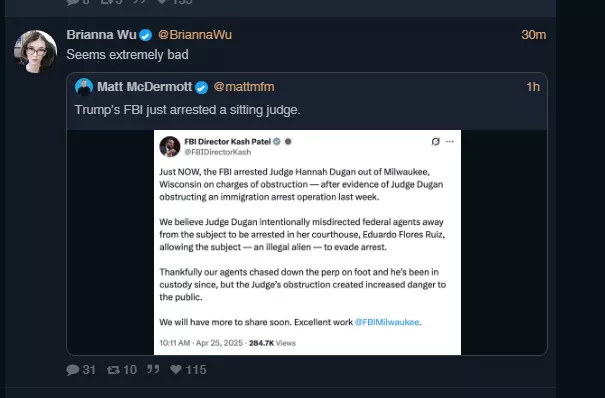Open the @mattmfm handle link
This screenshot has height=398, width=605.
tap(244, 87)
